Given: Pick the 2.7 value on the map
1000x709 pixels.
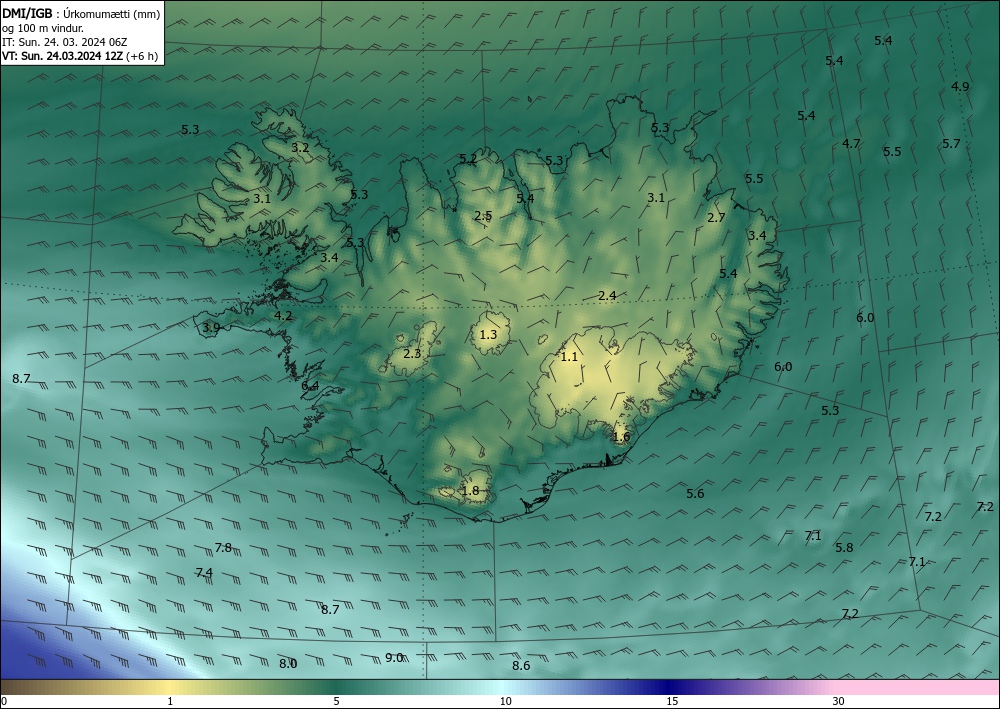Looking at the screenshot, I should [x=716, y=218].
